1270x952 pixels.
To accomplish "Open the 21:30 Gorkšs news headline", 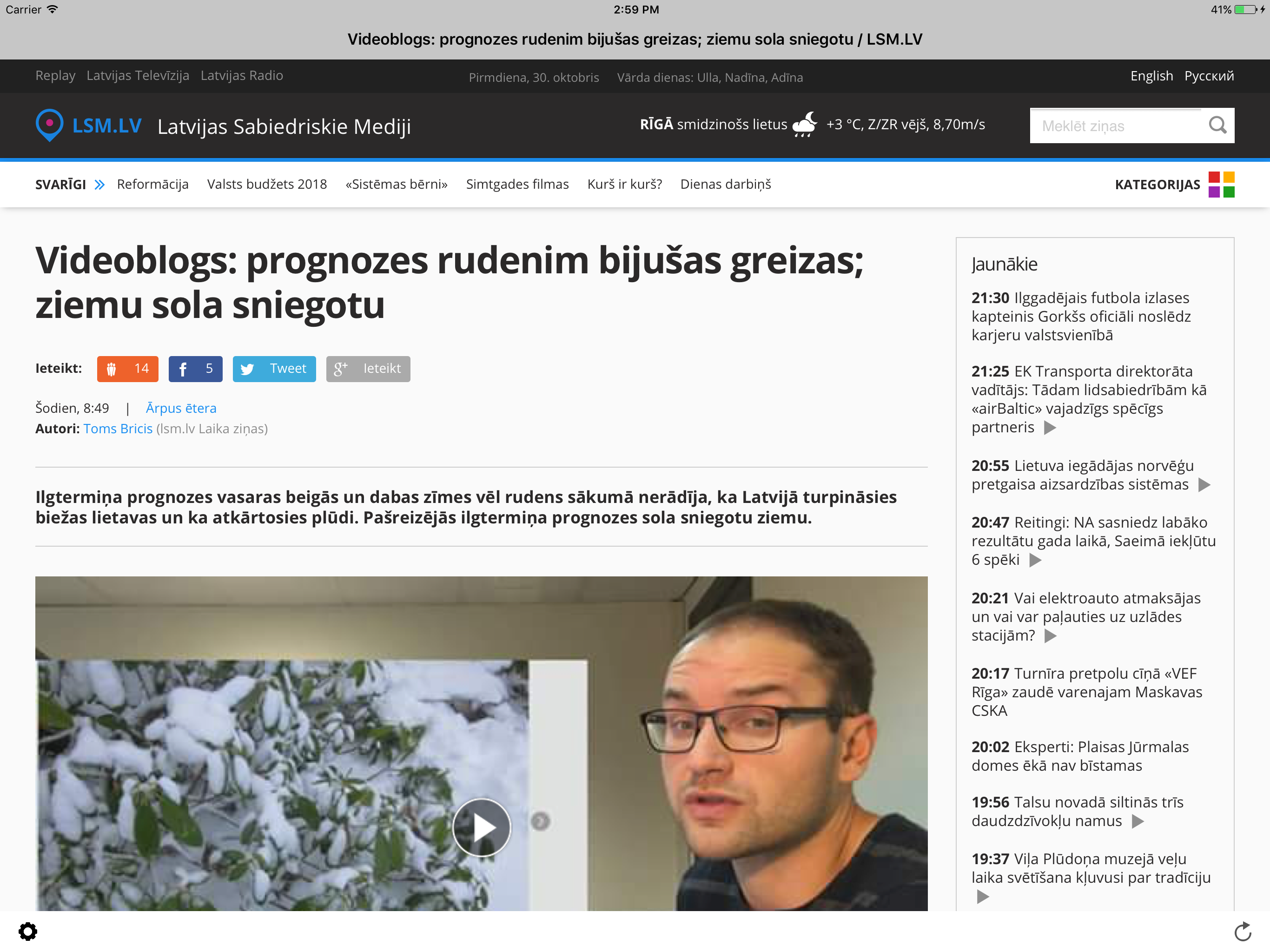I will click(1080, 317).
